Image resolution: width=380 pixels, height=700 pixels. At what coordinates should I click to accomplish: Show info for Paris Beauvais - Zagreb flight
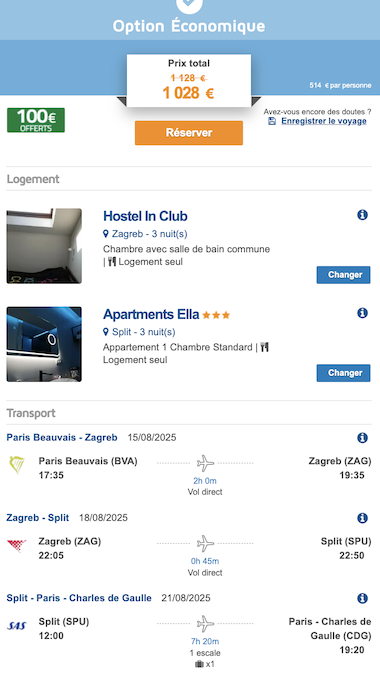pos(362,438)
